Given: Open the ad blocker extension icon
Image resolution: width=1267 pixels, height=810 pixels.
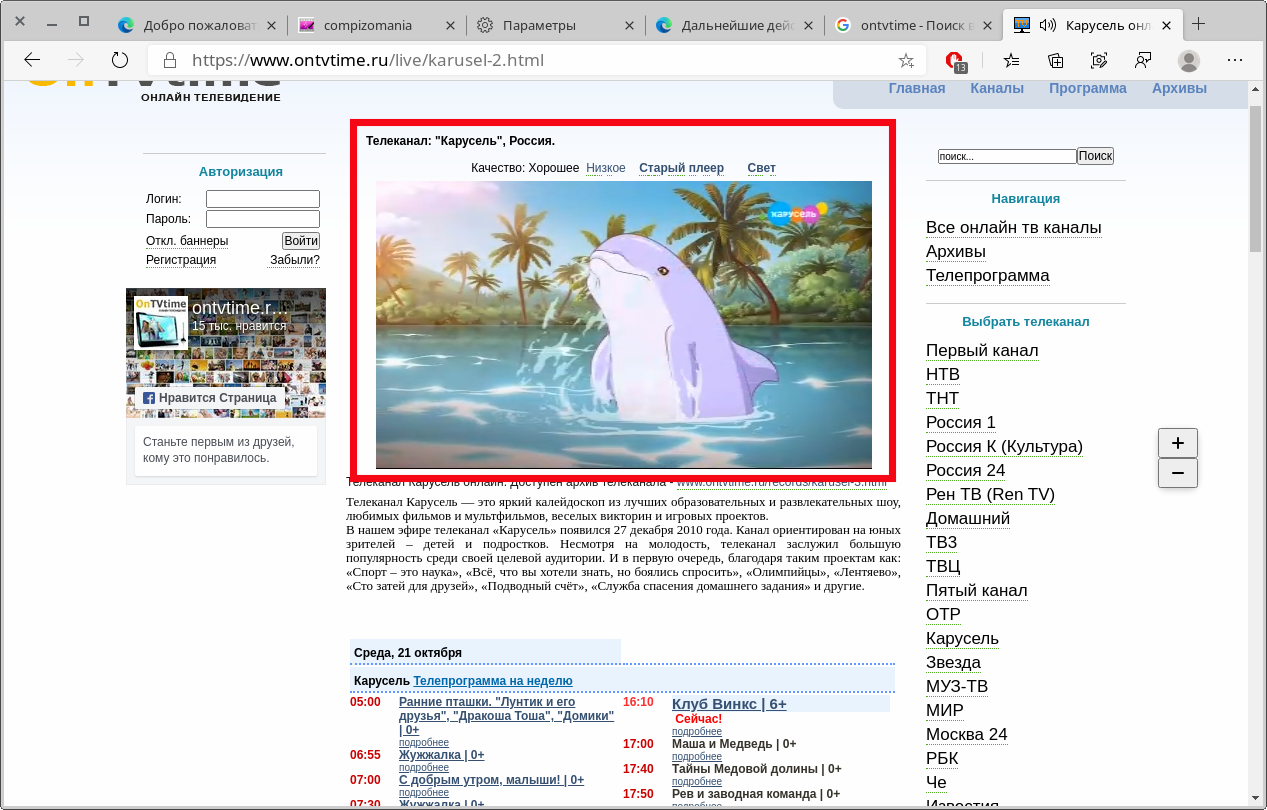Looking at the screenshot, I should click(955, 61).
